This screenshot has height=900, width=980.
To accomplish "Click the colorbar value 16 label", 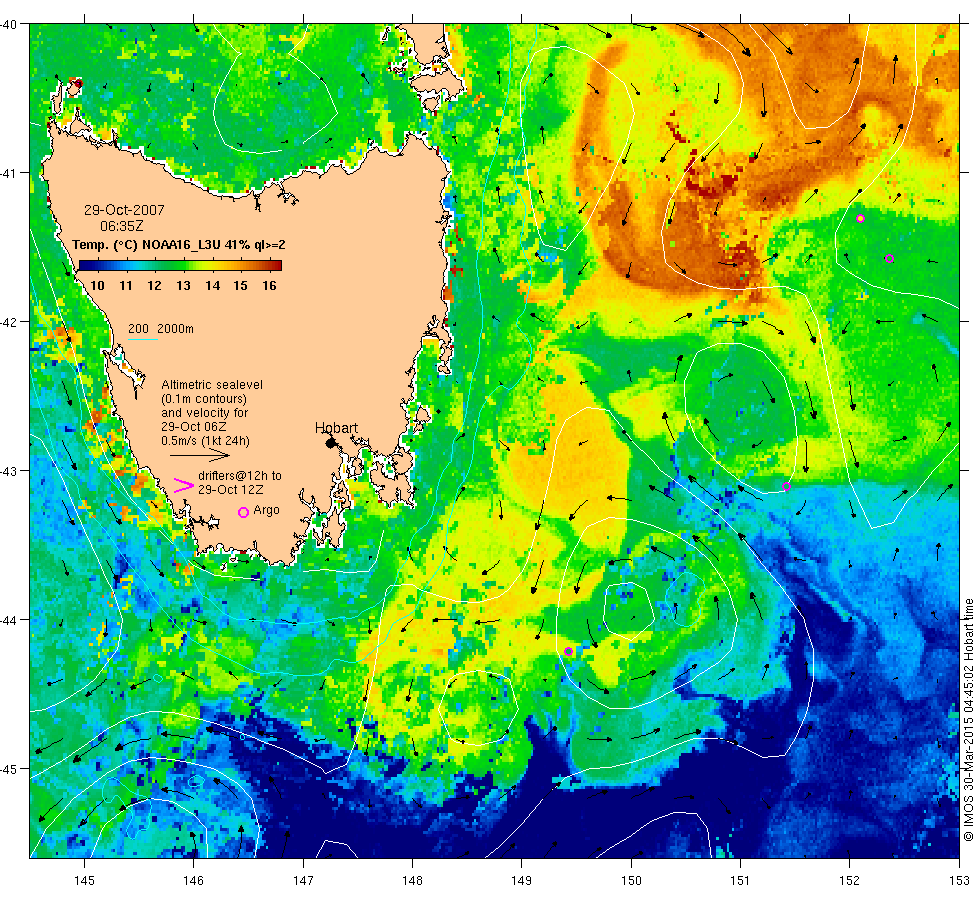I will 269,286.
